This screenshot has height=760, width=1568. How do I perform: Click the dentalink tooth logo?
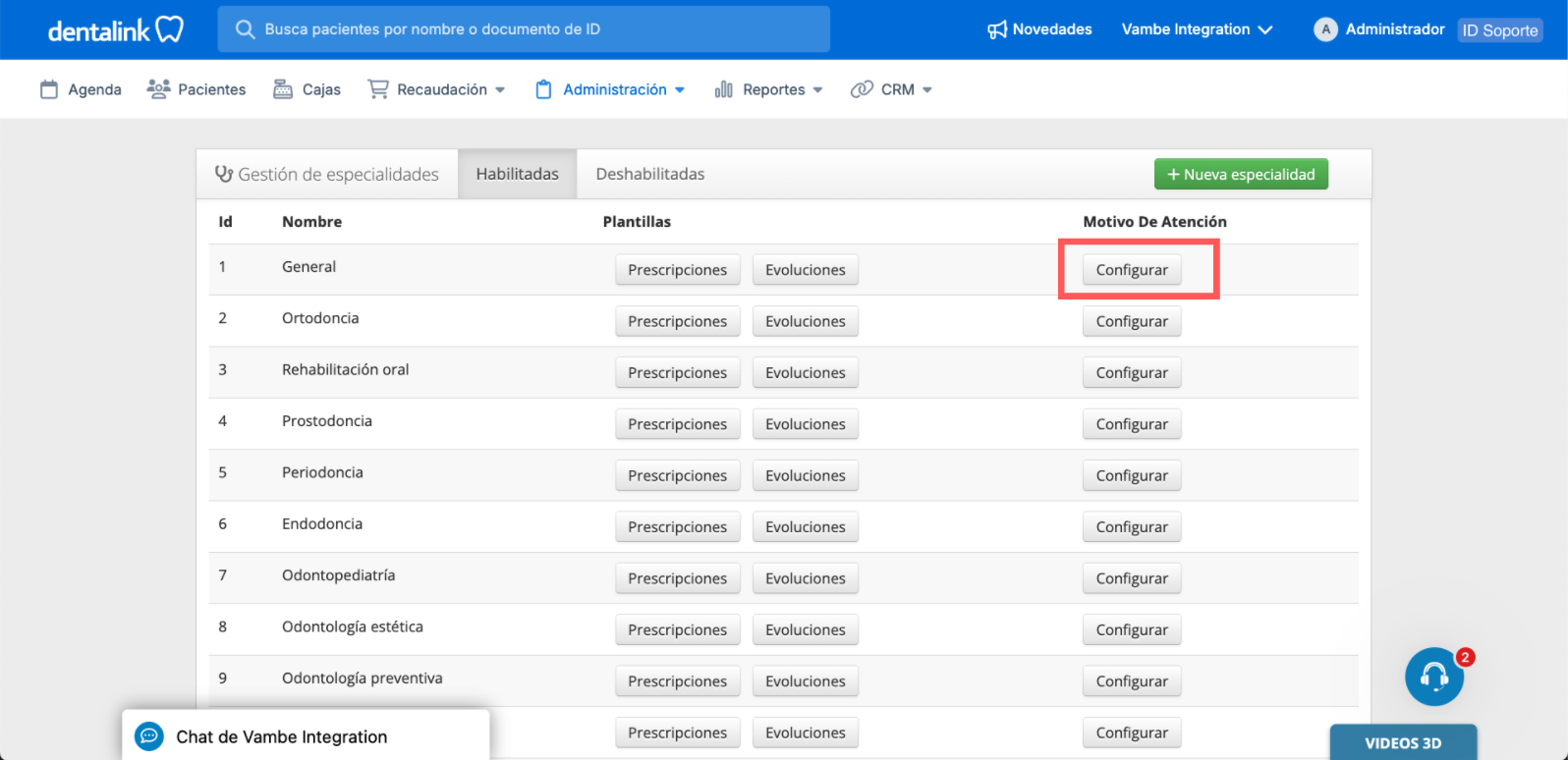coord(170,29)
